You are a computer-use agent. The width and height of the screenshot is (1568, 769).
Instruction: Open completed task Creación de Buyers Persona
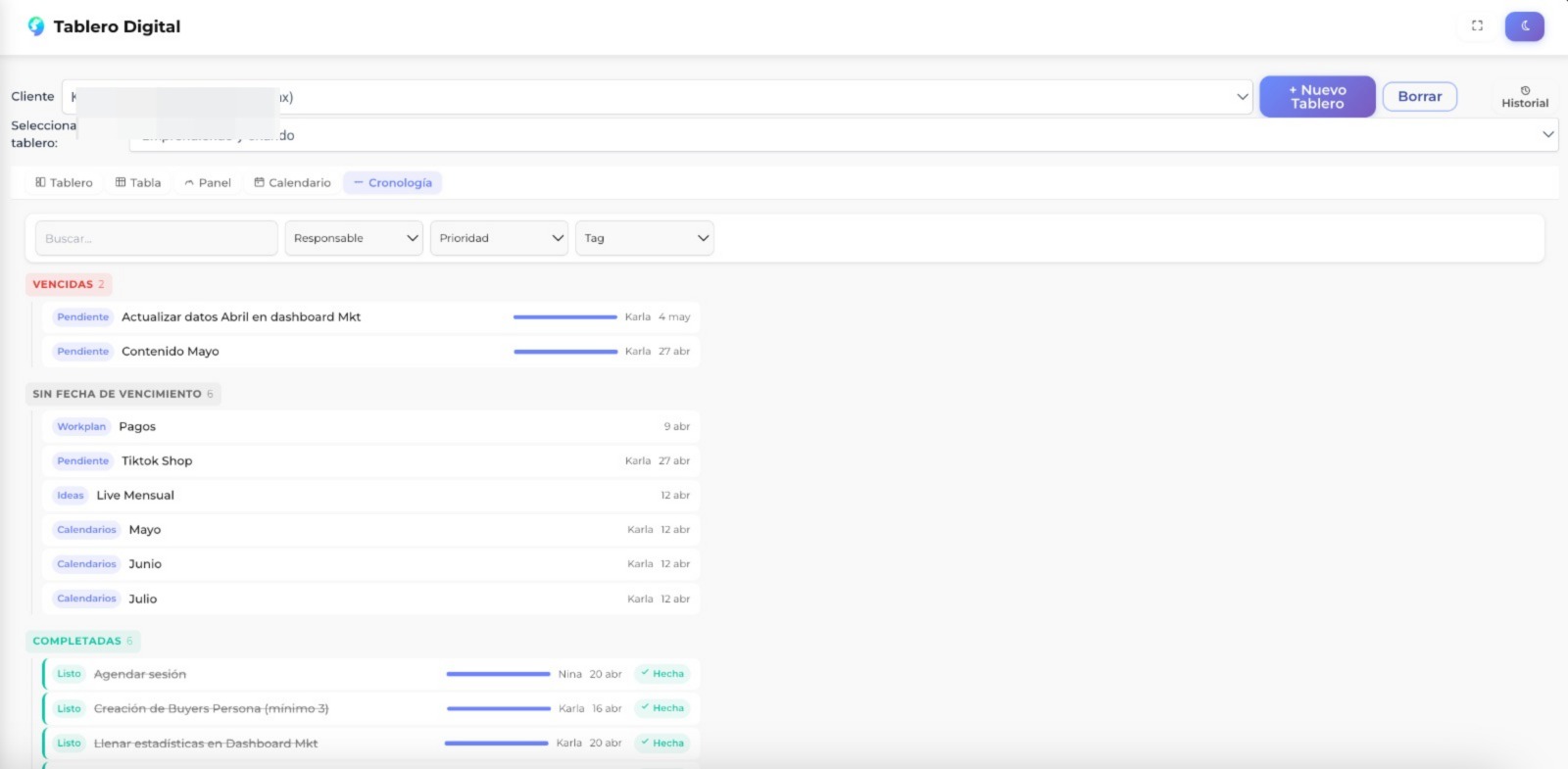tap(370, 708)
